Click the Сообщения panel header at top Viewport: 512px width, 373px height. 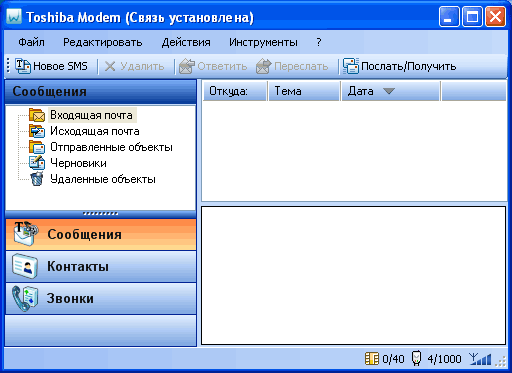coord(101,92)
